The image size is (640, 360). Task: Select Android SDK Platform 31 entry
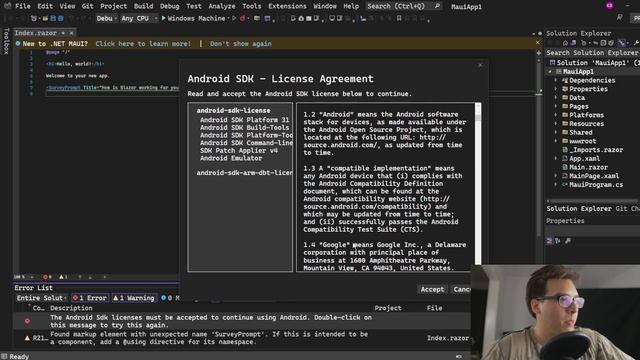click(244, 120)
